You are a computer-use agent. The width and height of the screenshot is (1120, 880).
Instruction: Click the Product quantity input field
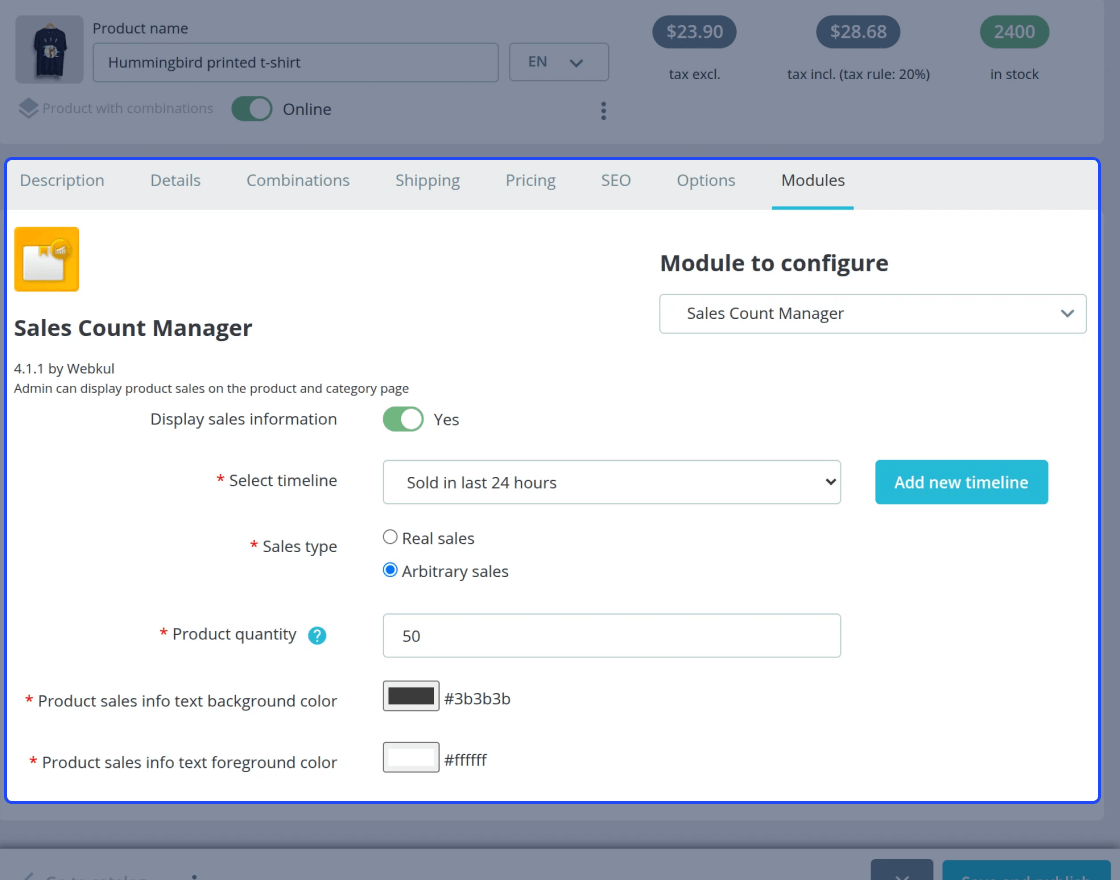click(x=612, y=636)
